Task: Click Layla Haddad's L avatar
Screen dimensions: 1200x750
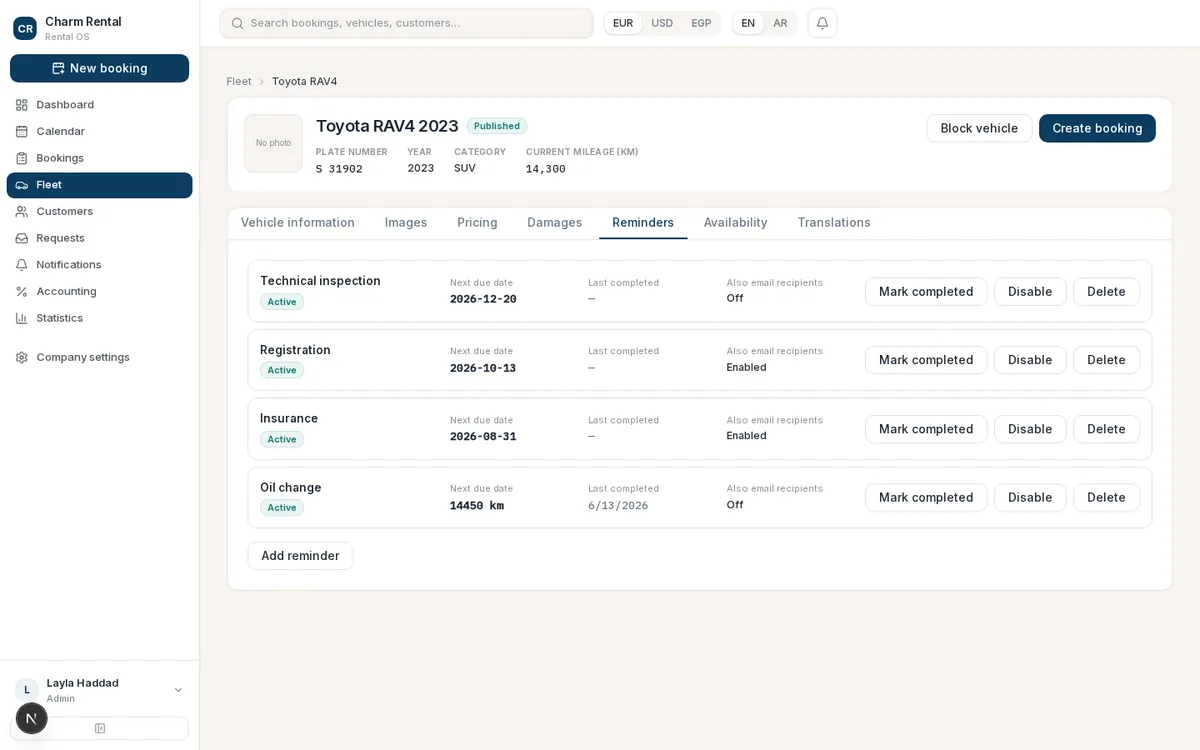Action: [x=27, y=690]
